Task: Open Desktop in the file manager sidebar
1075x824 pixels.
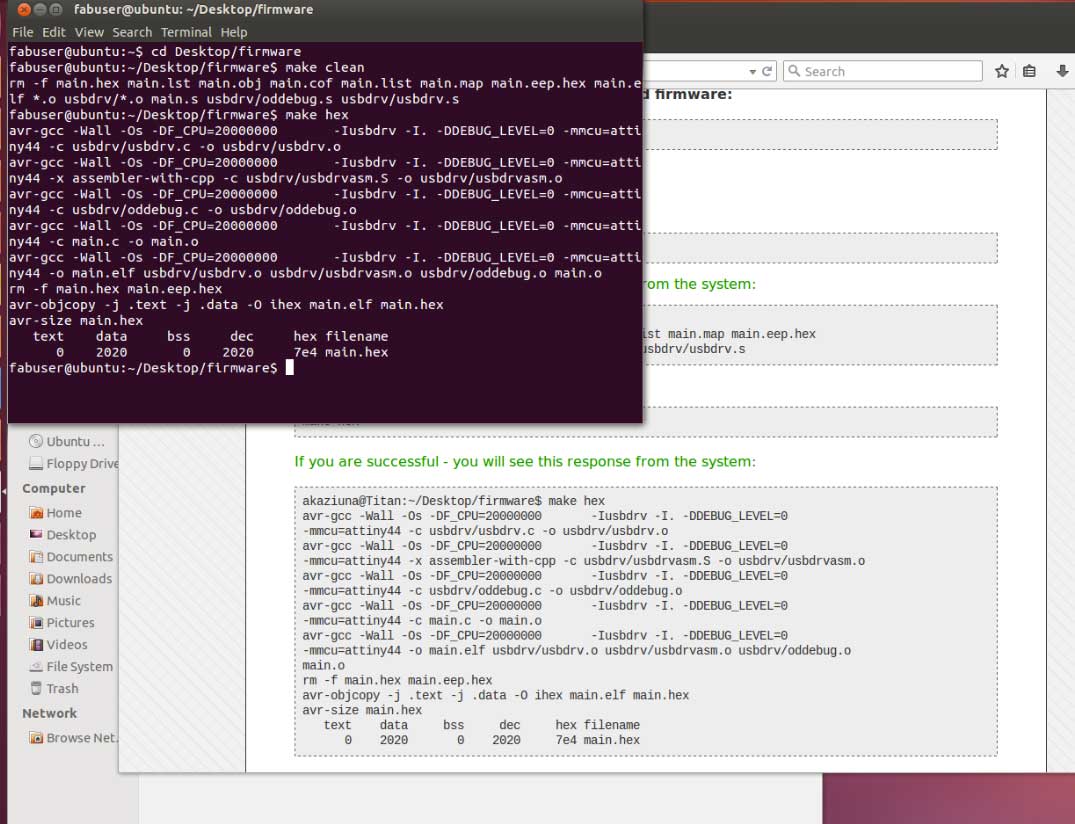Action: [62, 535]
